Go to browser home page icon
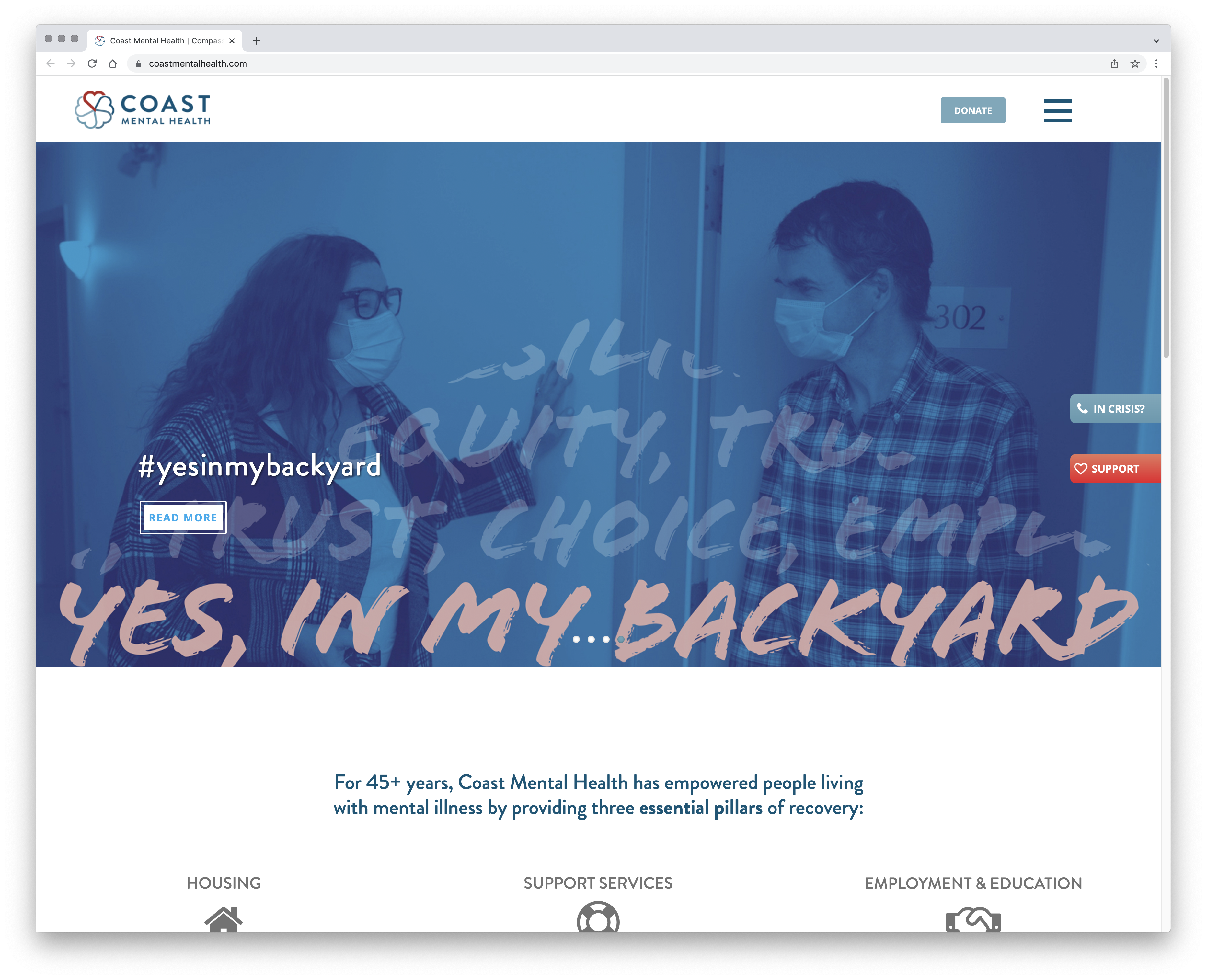This screenshot has height=980, width=1207. click(x=113, y=64)
